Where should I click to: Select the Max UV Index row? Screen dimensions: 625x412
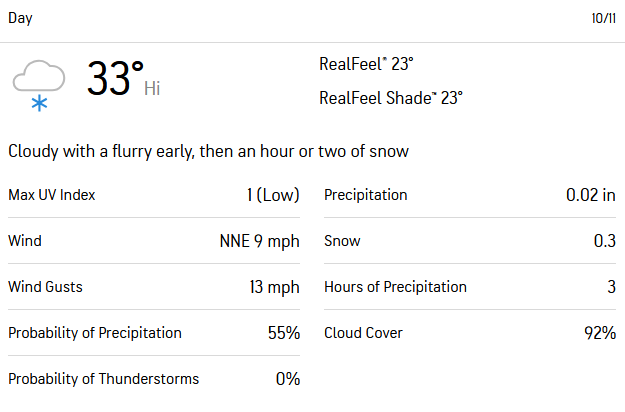pos(154,195)
